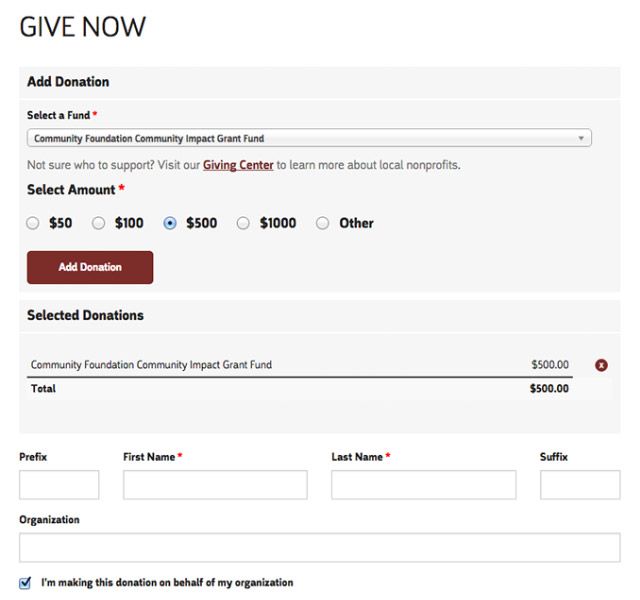This screenshot has height=600, width=640.
Task: Click the Total amount $500.00
Action: pos(549,388)
